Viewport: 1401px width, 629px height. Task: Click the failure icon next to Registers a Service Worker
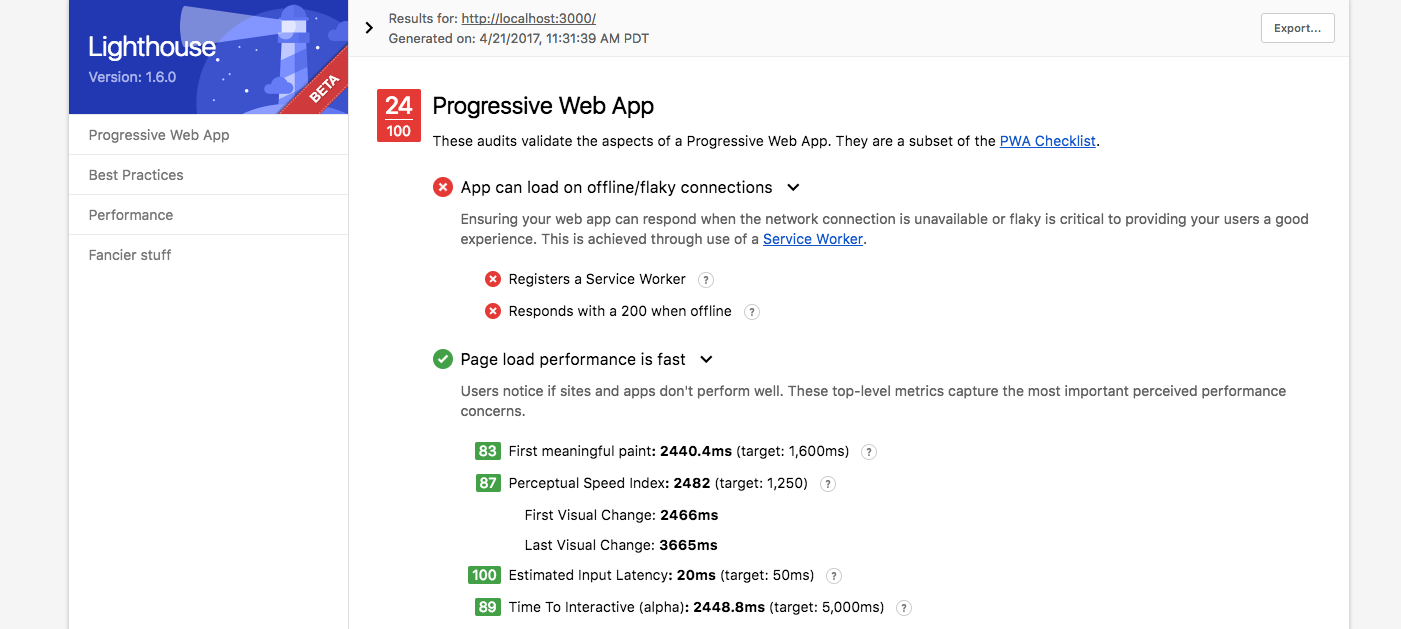pyautogui.click(x=492, y=279)
